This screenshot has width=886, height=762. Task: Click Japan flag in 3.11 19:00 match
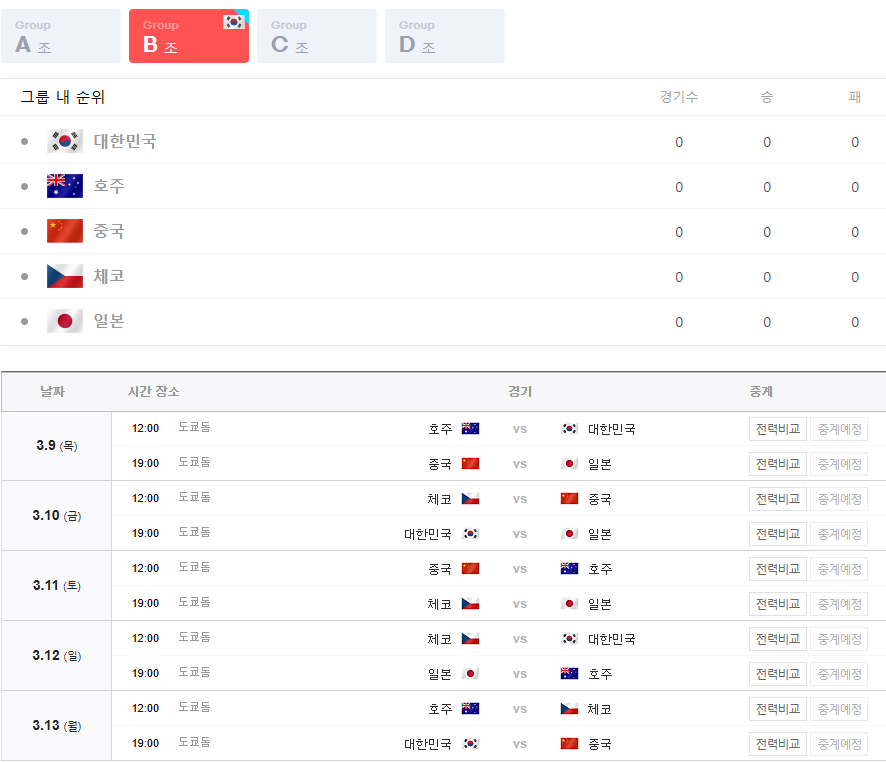point(569,604)
